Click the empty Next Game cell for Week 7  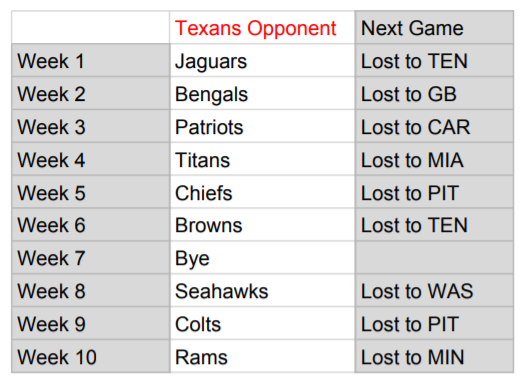click(434, 258)
